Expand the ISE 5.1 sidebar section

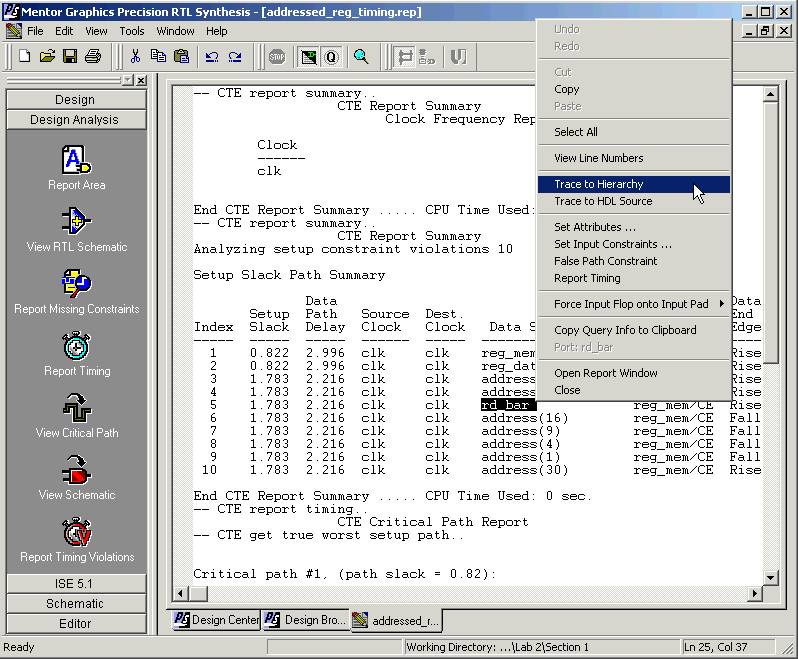coord(76,584)
